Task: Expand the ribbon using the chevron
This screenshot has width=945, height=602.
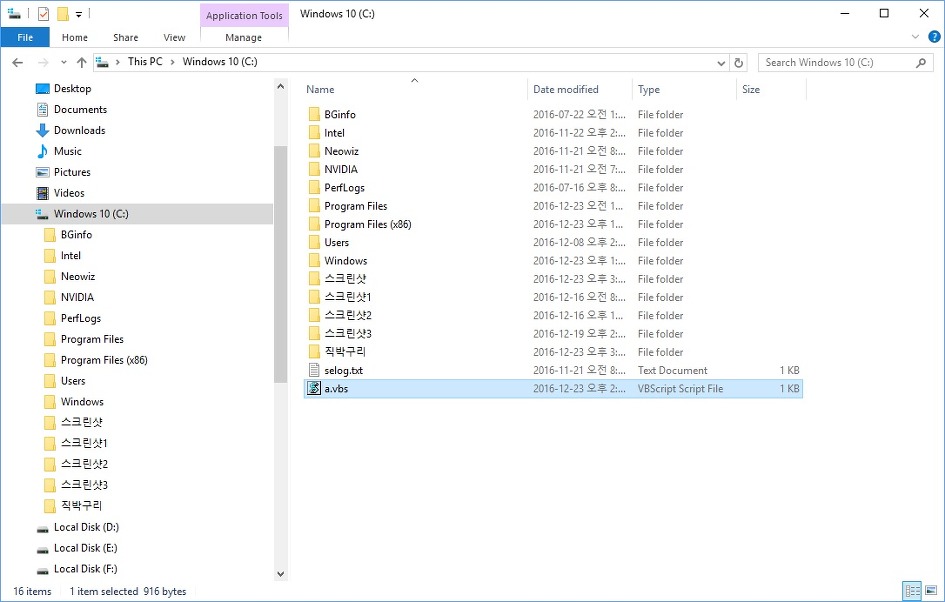Action: [915, 37]
